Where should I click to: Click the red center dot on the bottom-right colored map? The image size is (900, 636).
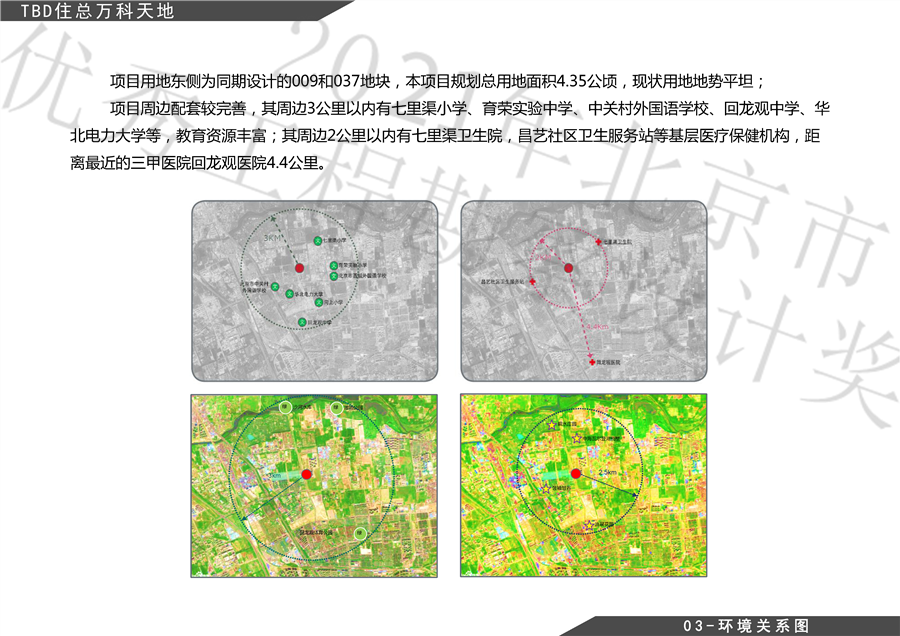pos(576,474)
